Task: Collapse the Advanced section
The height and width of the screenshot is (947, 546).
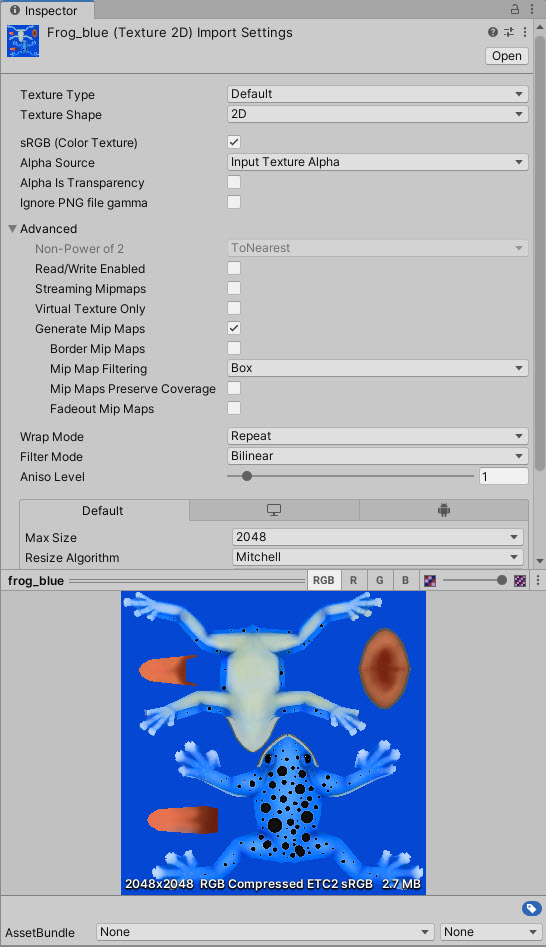Action: (x=12, y=229)
